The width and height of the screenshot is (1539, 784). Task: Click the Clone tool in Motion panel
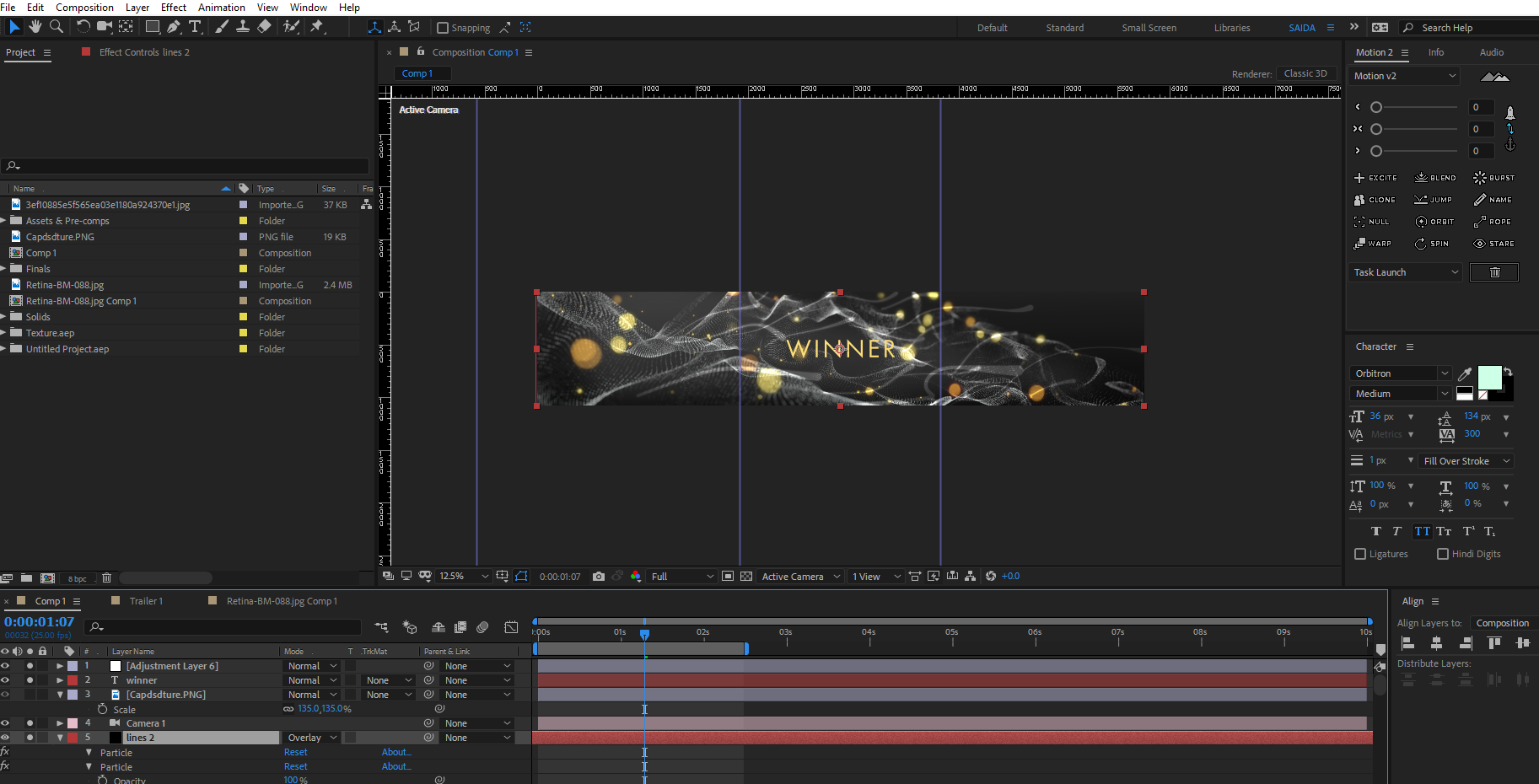1375,200
